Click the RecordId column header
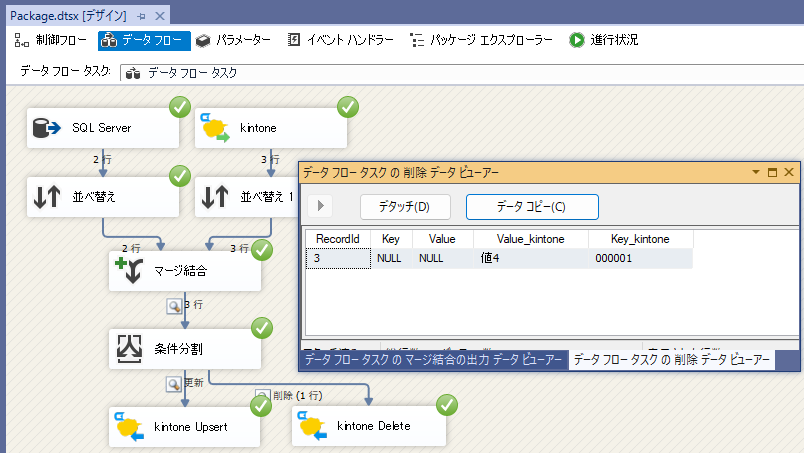The height and width of the screenshot is (453, 804). tap(338, 239)
